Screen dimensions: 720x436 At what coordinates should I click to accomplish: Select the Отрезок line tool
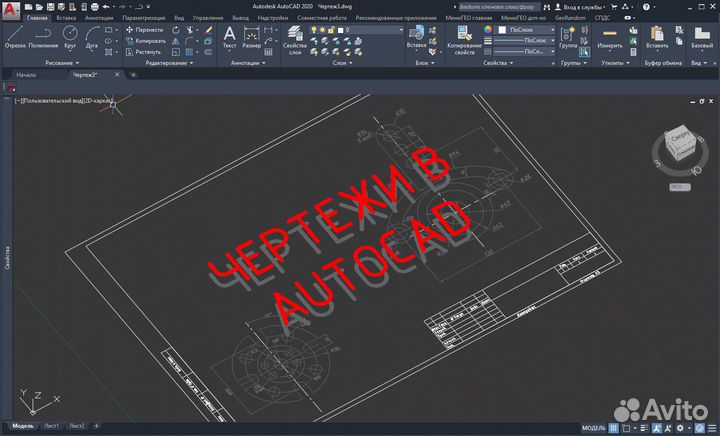[15, 37]
